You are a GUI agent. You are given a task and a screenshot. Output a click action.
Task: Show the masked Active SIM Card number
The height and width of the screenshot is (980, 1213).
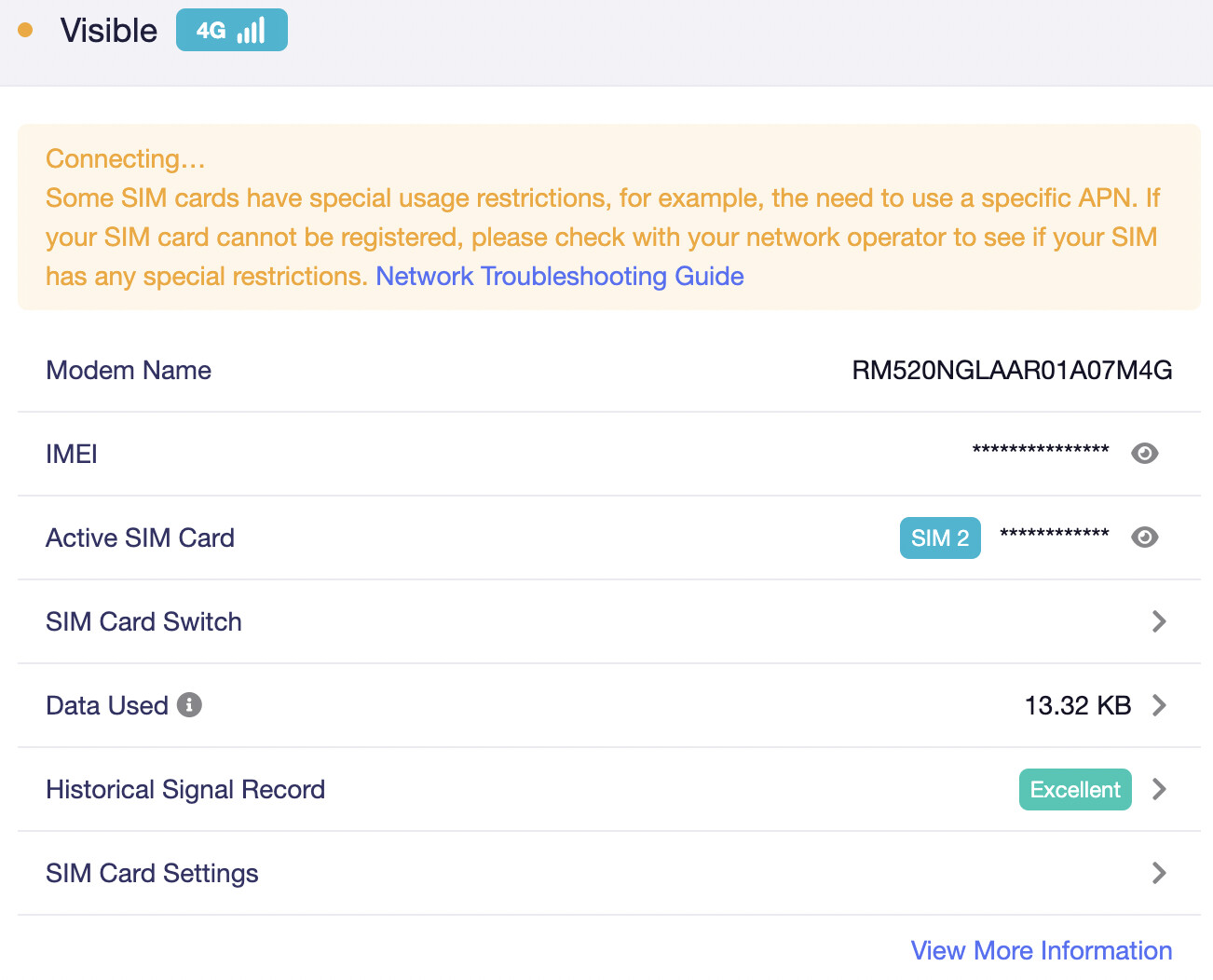coord(1144,538)
